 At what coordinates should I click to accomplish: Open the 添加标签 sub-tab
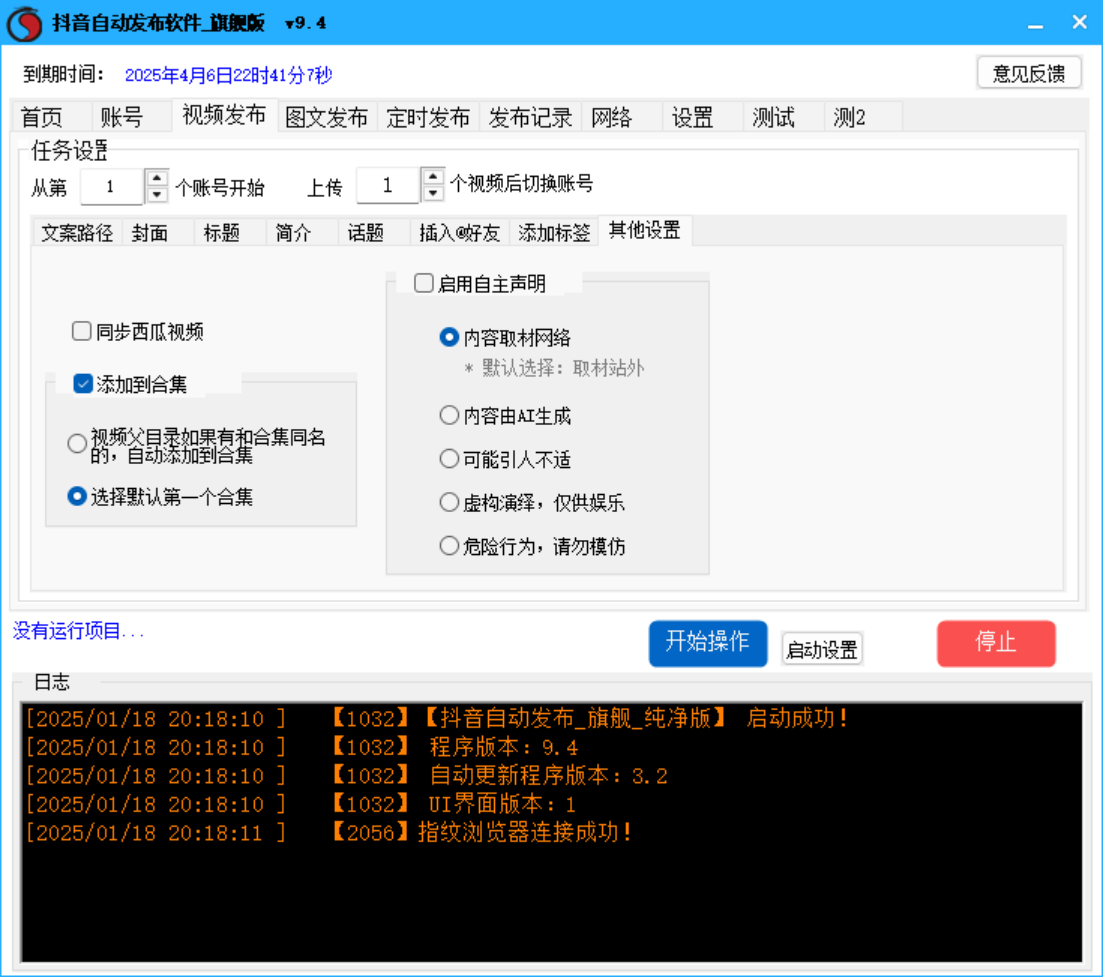pyautogui.click(x=554, y=233)
